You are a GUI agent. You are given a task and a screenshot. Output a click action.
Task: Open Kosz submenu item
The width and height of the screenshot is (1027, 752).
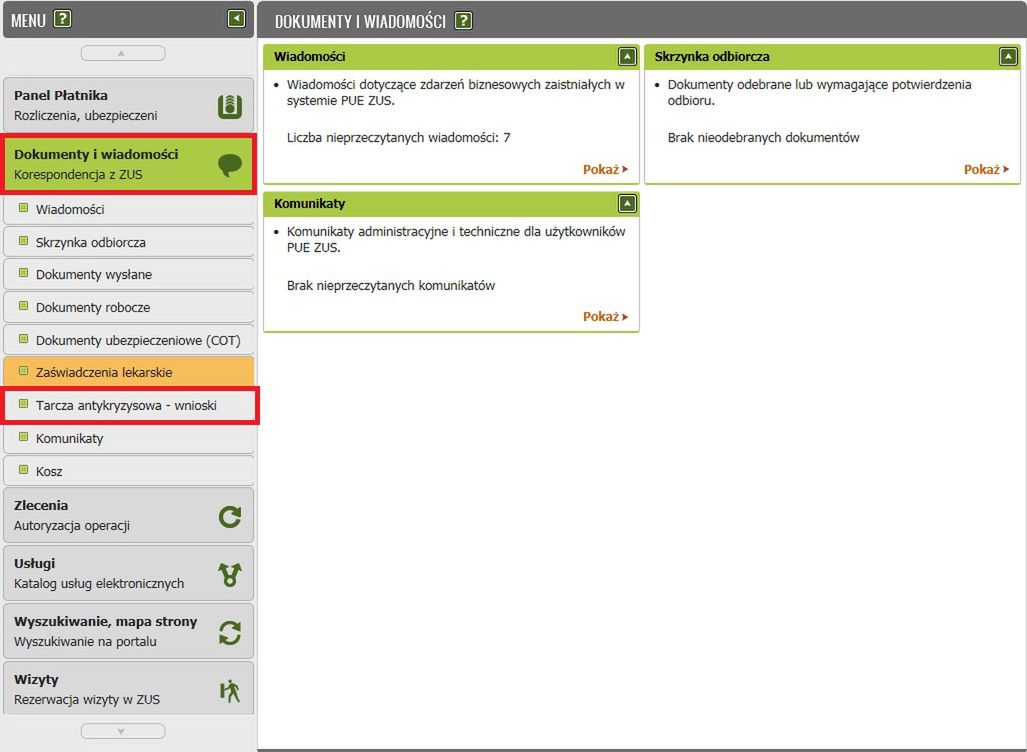pos(128,471)
